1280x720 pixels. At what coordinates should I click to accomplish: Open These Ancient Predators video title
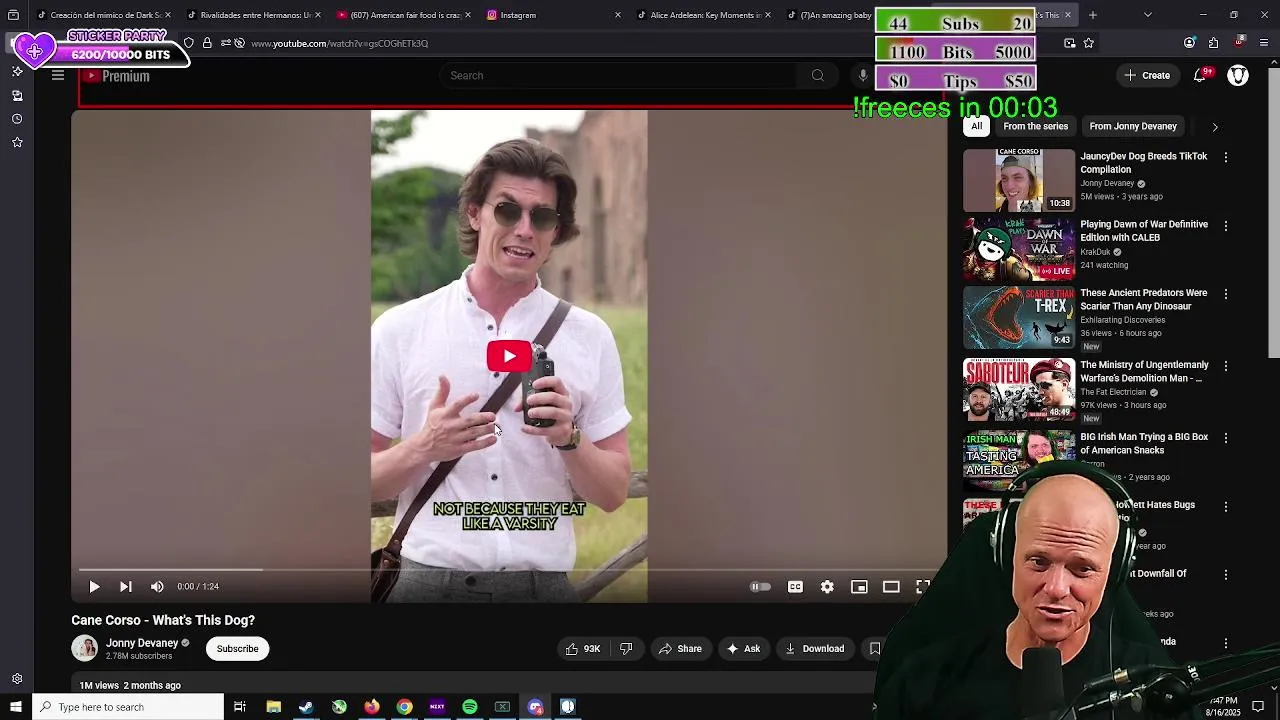coord(1144,300)
